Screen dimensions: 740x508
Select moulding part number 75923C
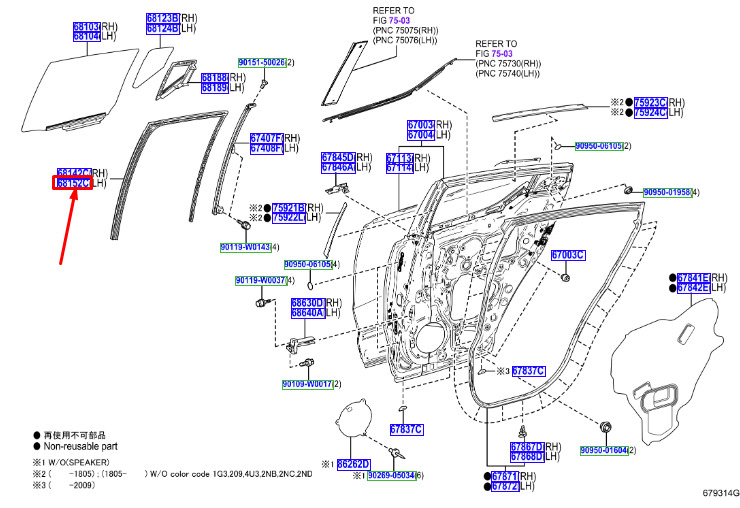(651, 102)
